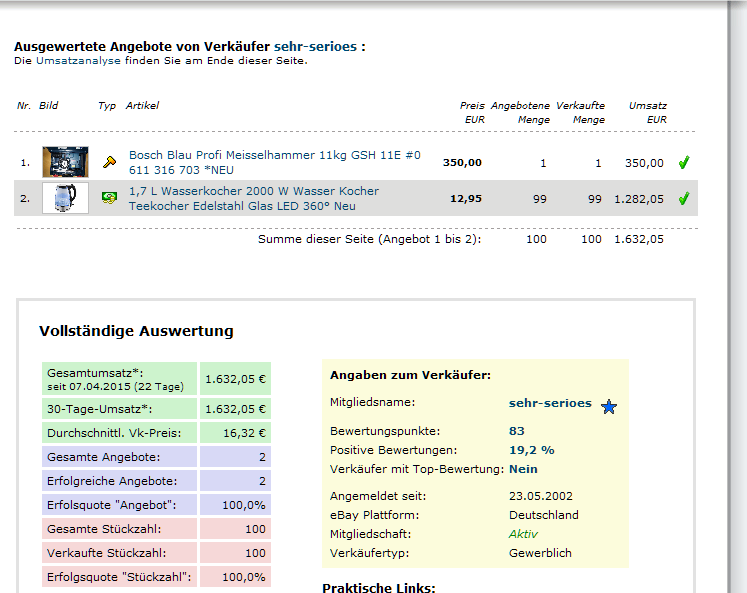Click the Praktische Links heading
747x593 pixels.
[379, 587]
